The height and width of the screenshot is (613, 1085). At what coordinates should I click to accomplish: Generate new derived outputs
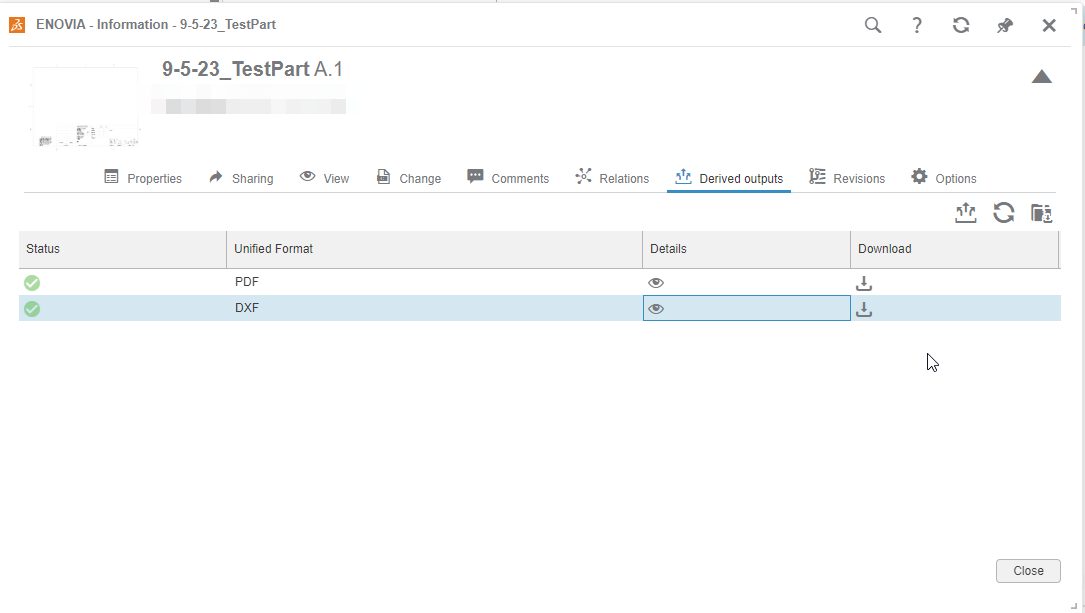click(965, 213)
